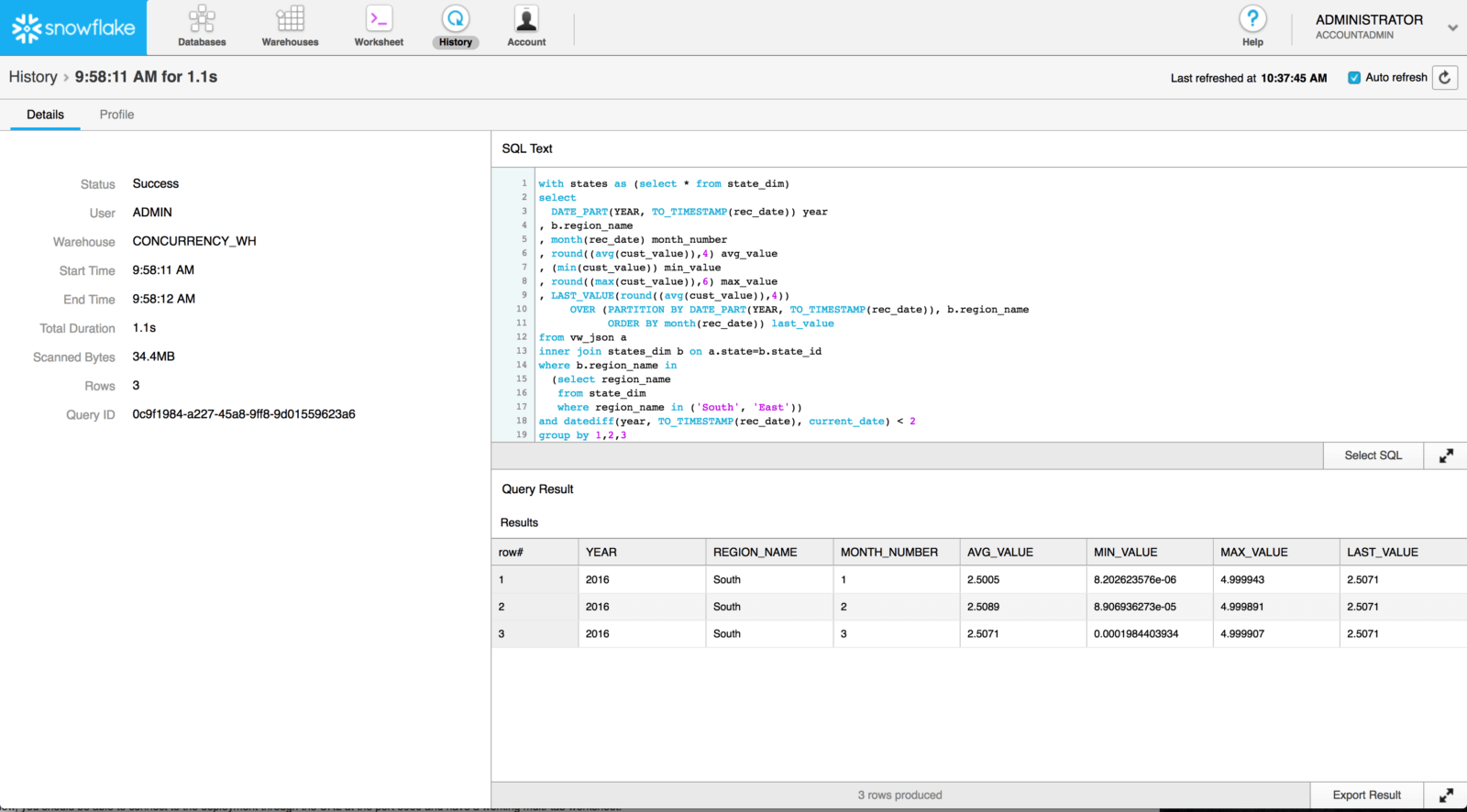This screenshot has height=812, width=1467.
Task: Expand the Query Result panel
Action: pos(1445,796)
